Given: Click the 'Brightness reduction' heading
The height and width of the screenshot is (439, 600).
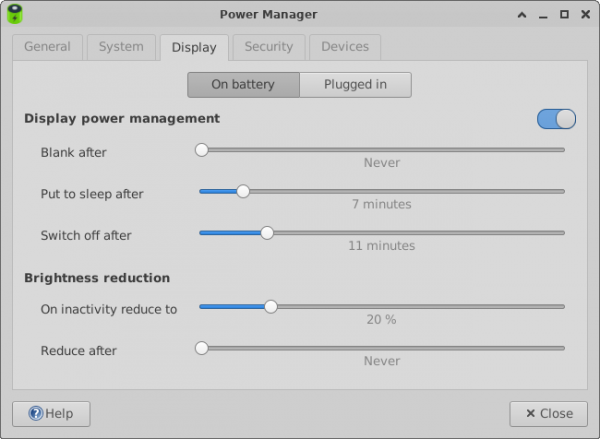Looking at the screenshot, I should pos(97,278).
